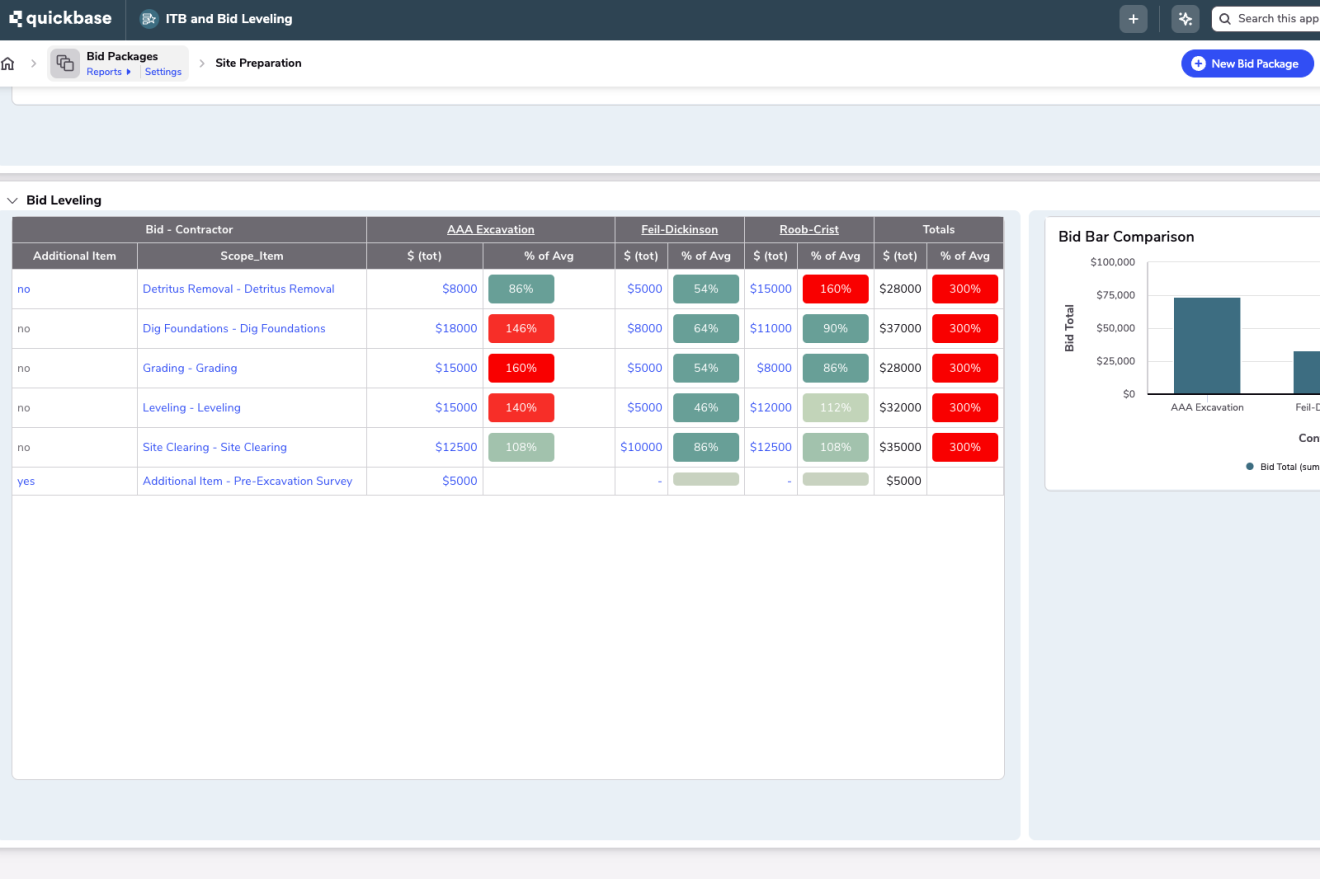
Task: Click the Quickbase logo
Action: (x=60, y=18)
